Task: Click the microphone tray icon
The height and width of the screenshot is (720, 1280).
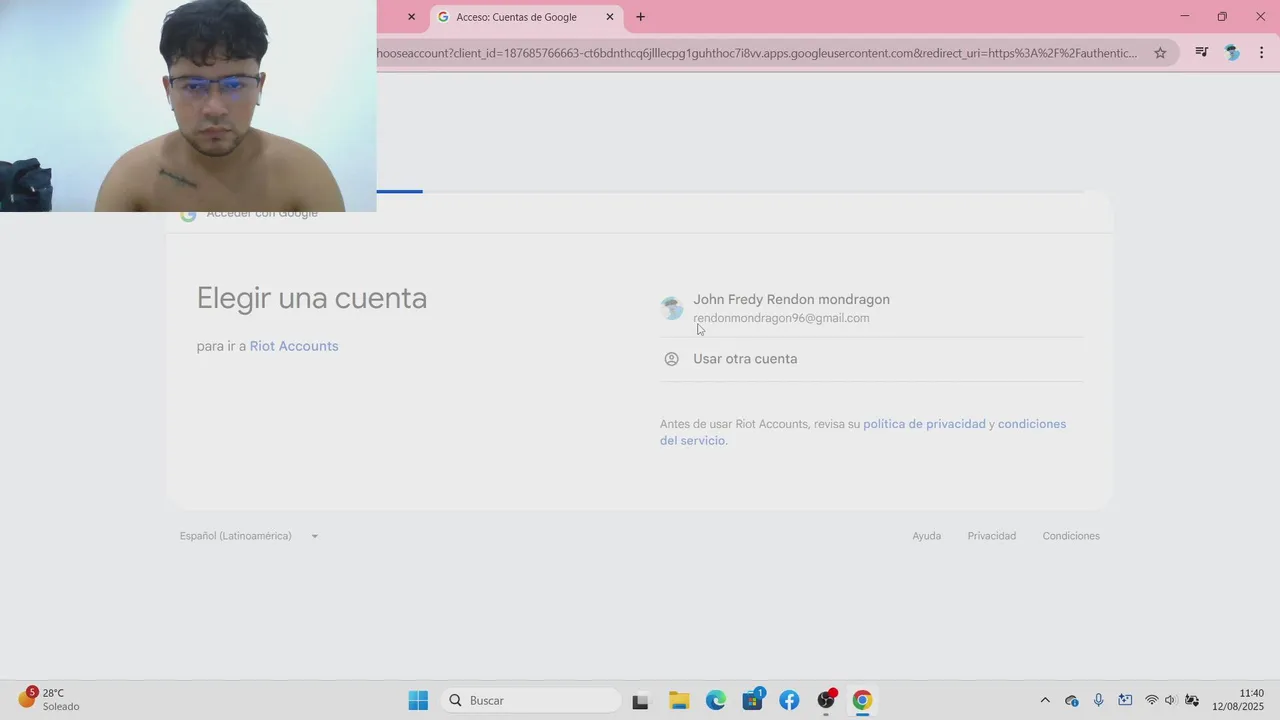Action: [x=1098, y=700]
